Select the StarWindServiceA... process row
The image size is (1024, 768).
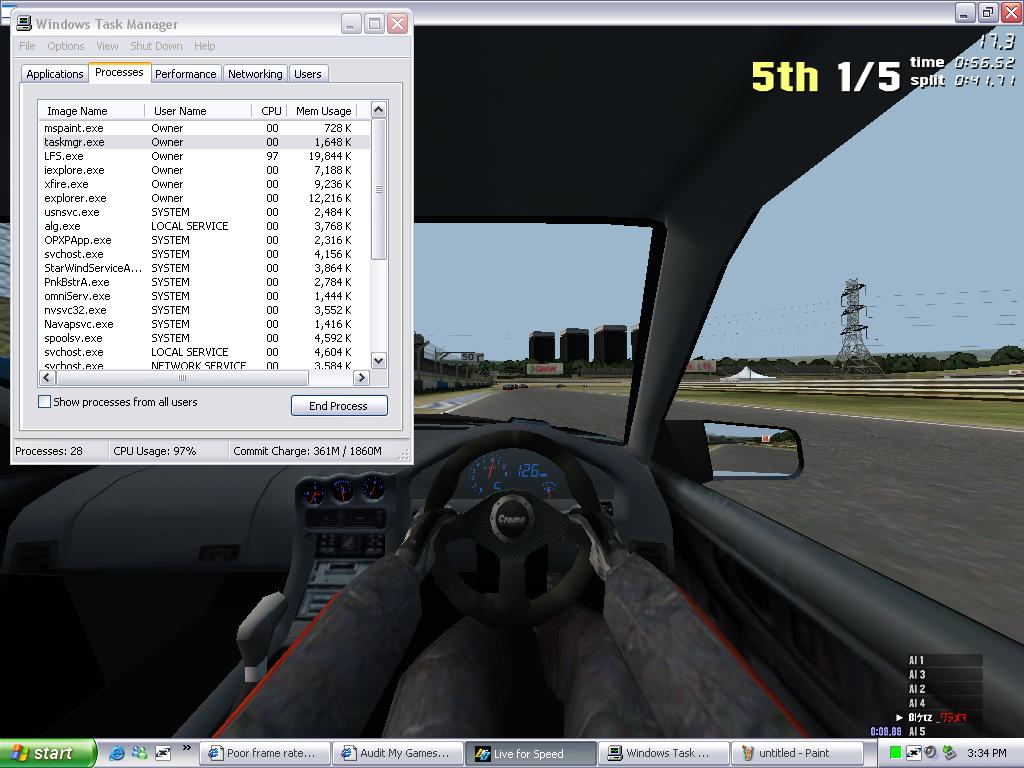click(204, 268)
